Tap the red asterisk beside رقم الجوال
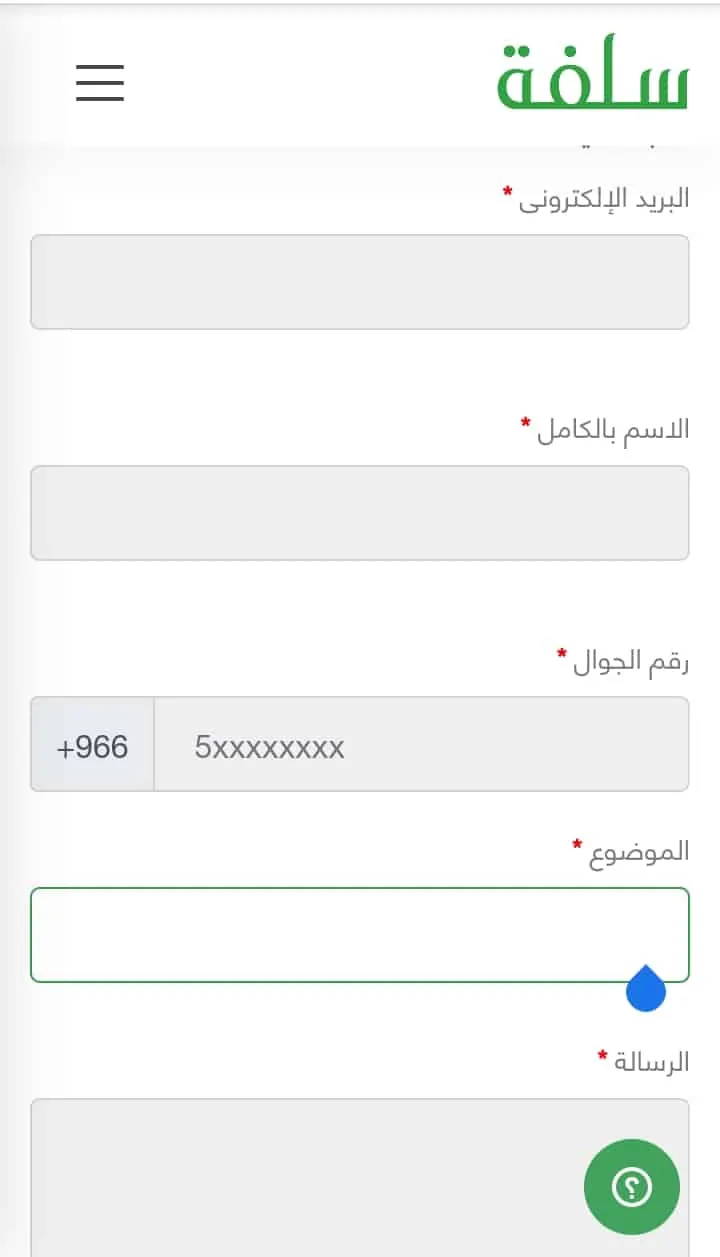Viewport: 720px width, 1257px height. point(562,654)
